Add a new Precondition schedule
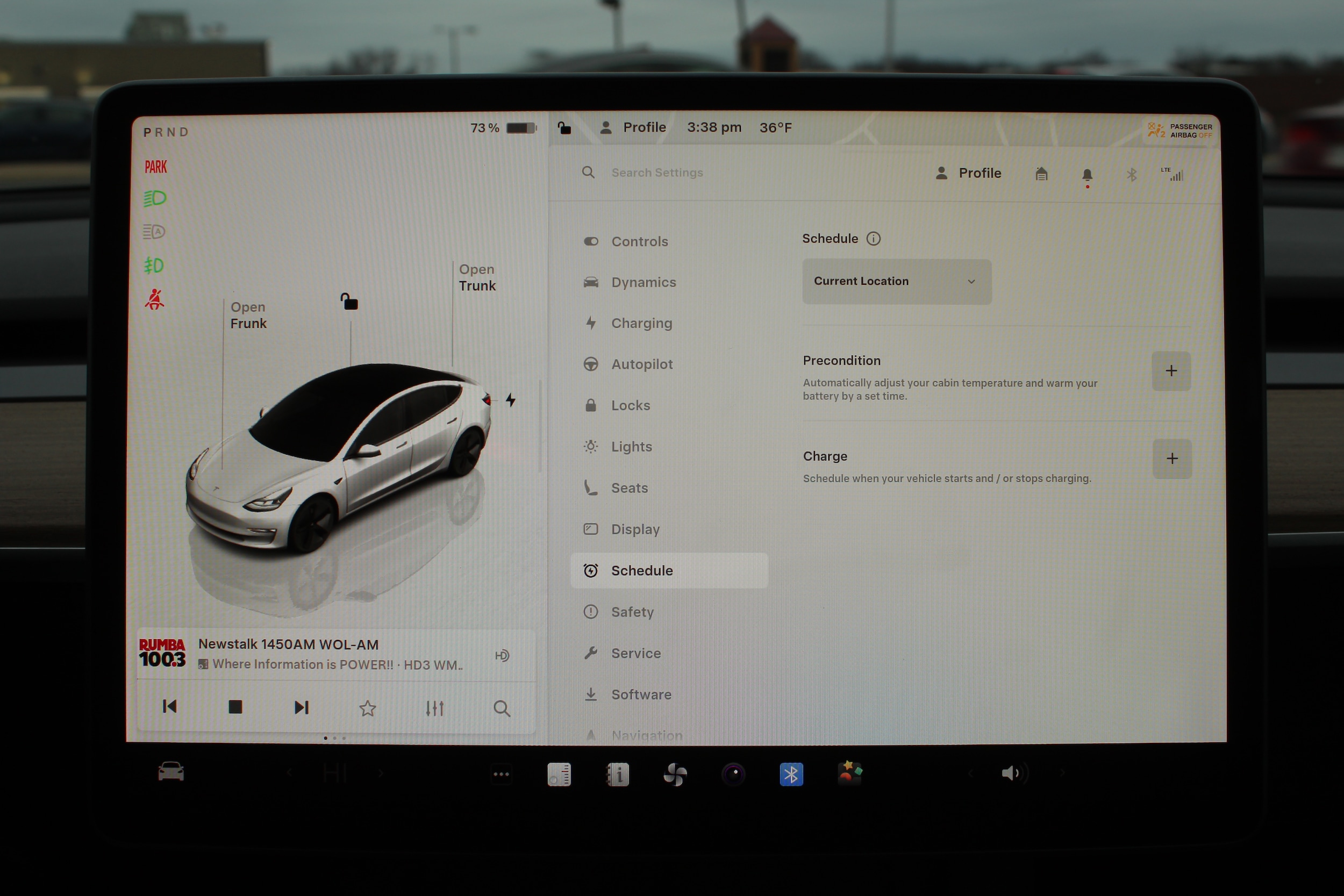1344x896 pixels. click(x=1170, y=371)
